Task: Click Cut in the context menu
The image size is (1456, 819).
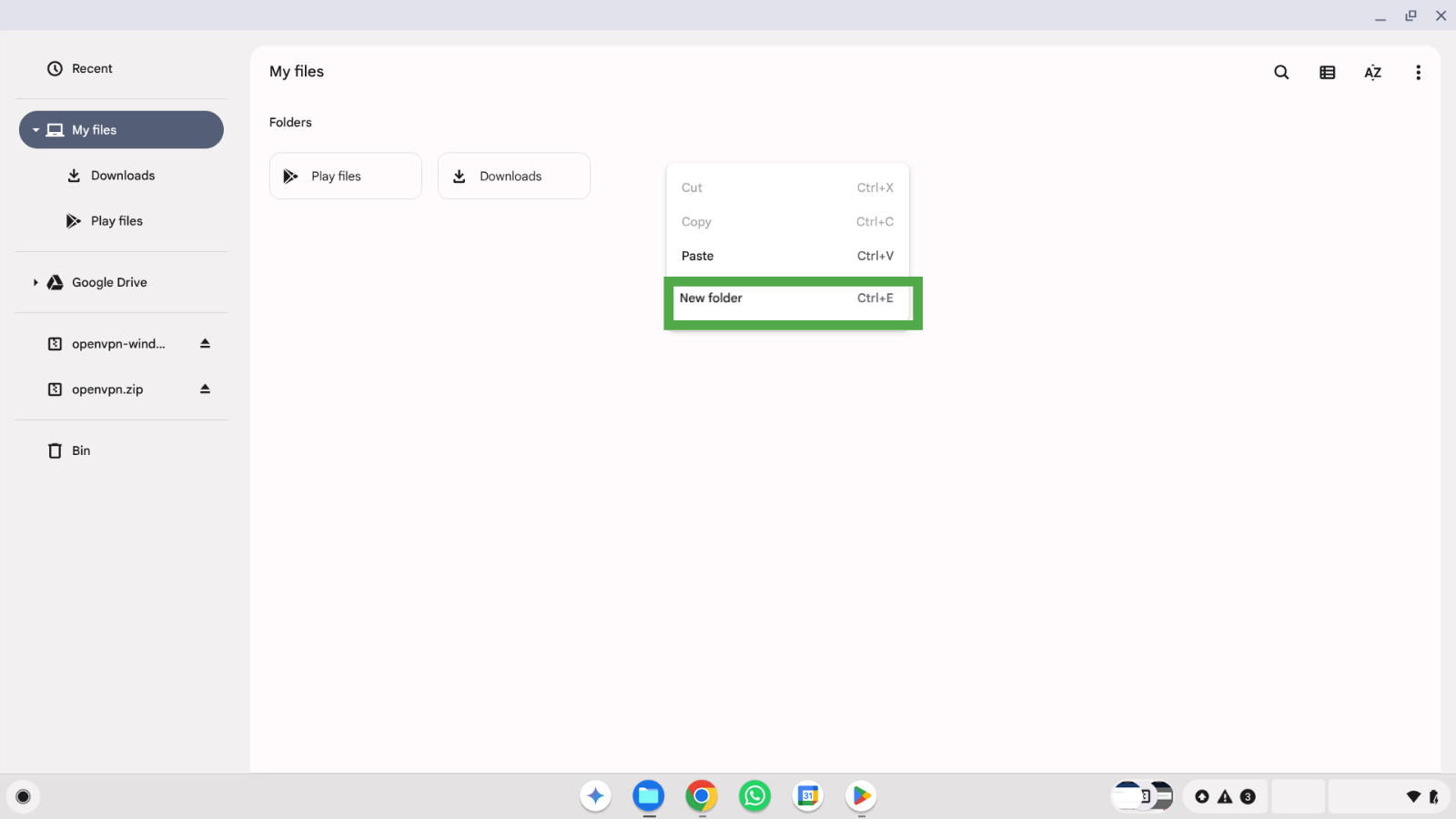Action: pos(787,187)
